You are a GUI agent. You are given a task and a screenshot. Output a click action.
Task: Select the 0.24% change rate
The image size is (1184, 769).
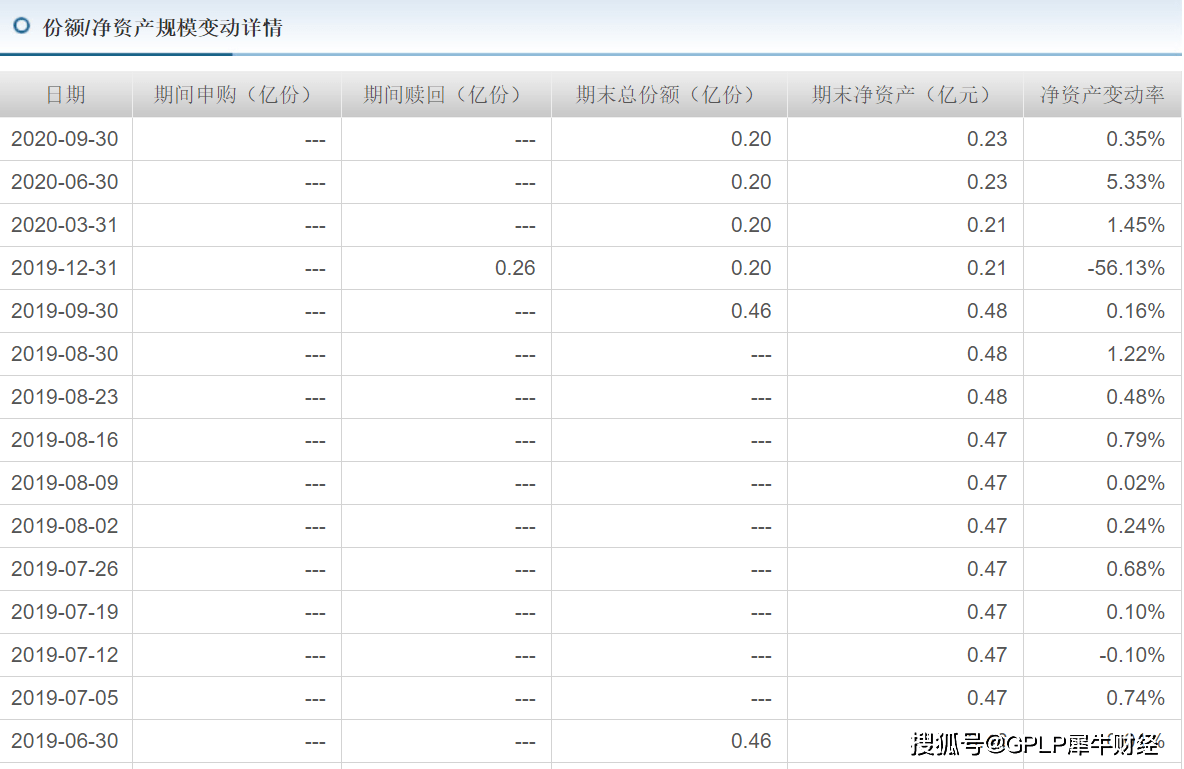click(x=1136, y=527)
